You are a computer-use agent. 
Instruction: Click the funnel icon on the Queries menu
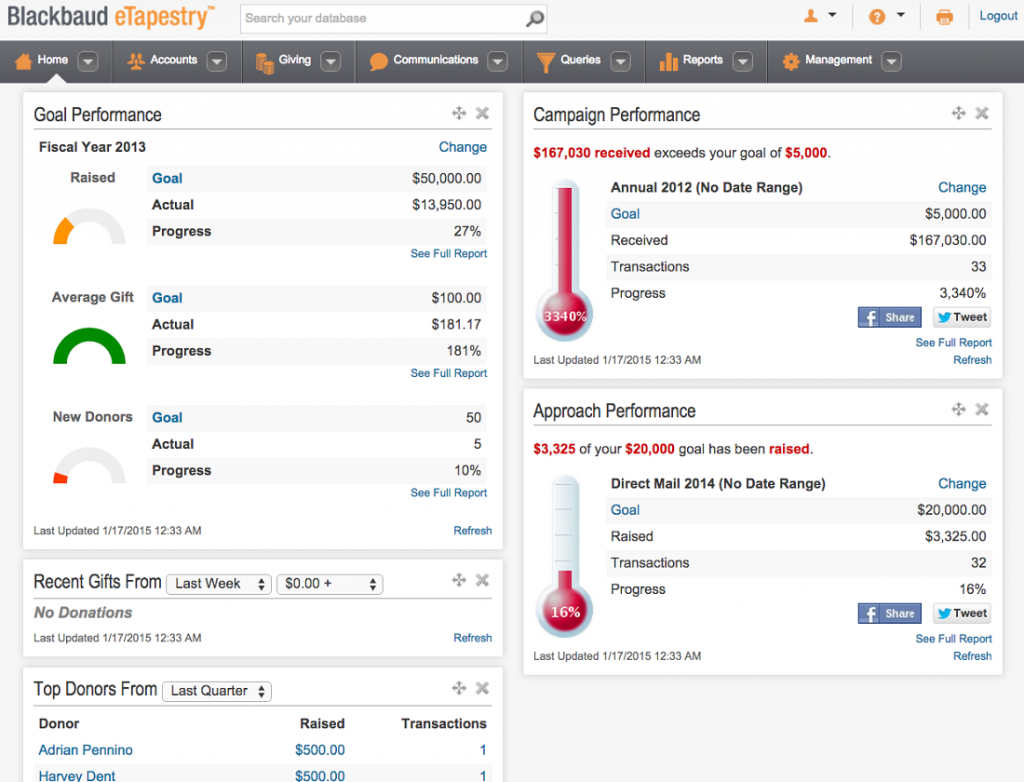coord(546,60)
